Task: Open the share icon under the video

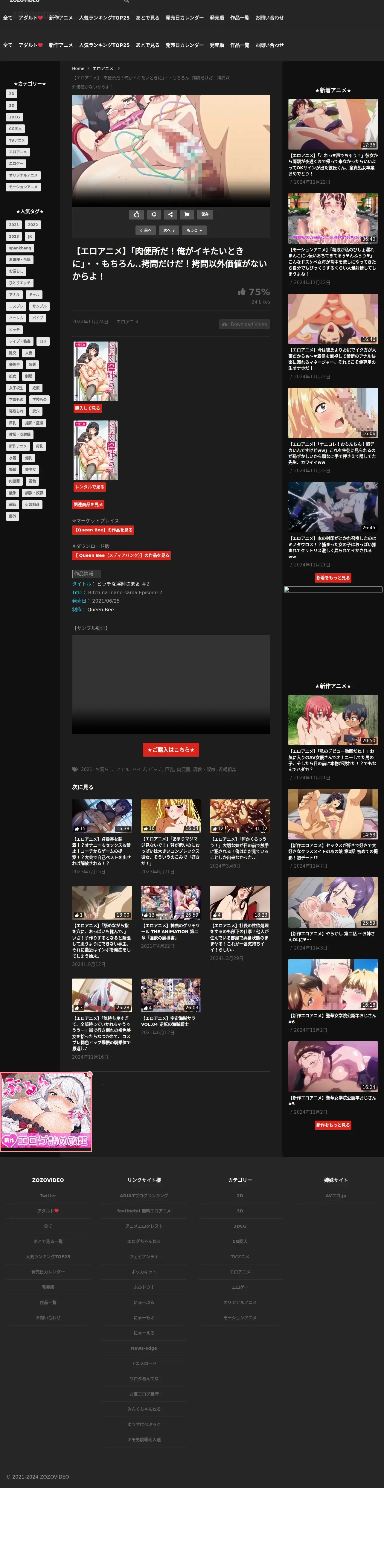Action: point(170,214)
